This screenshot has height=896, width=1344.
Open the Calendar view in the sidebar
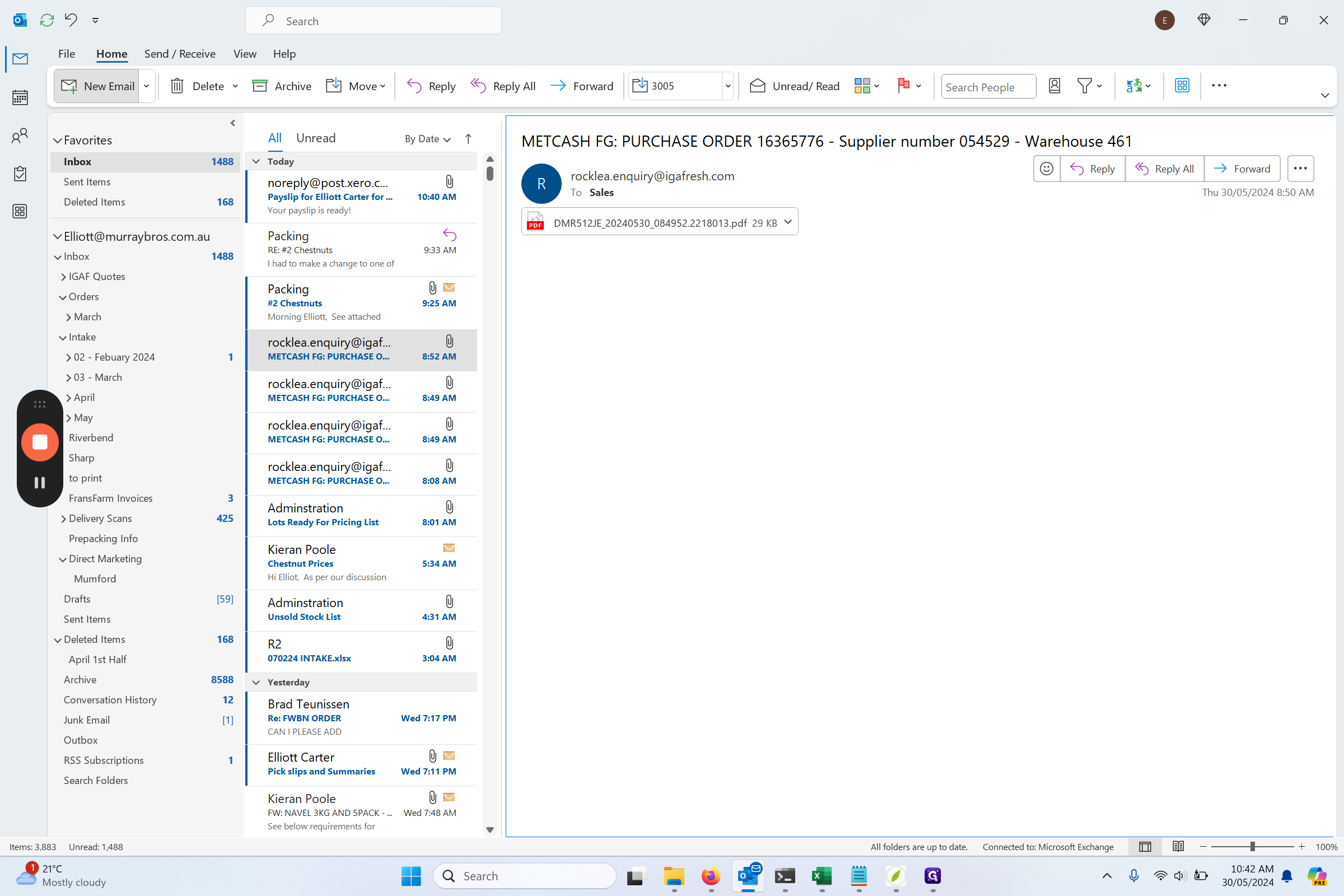coord(20,97)
